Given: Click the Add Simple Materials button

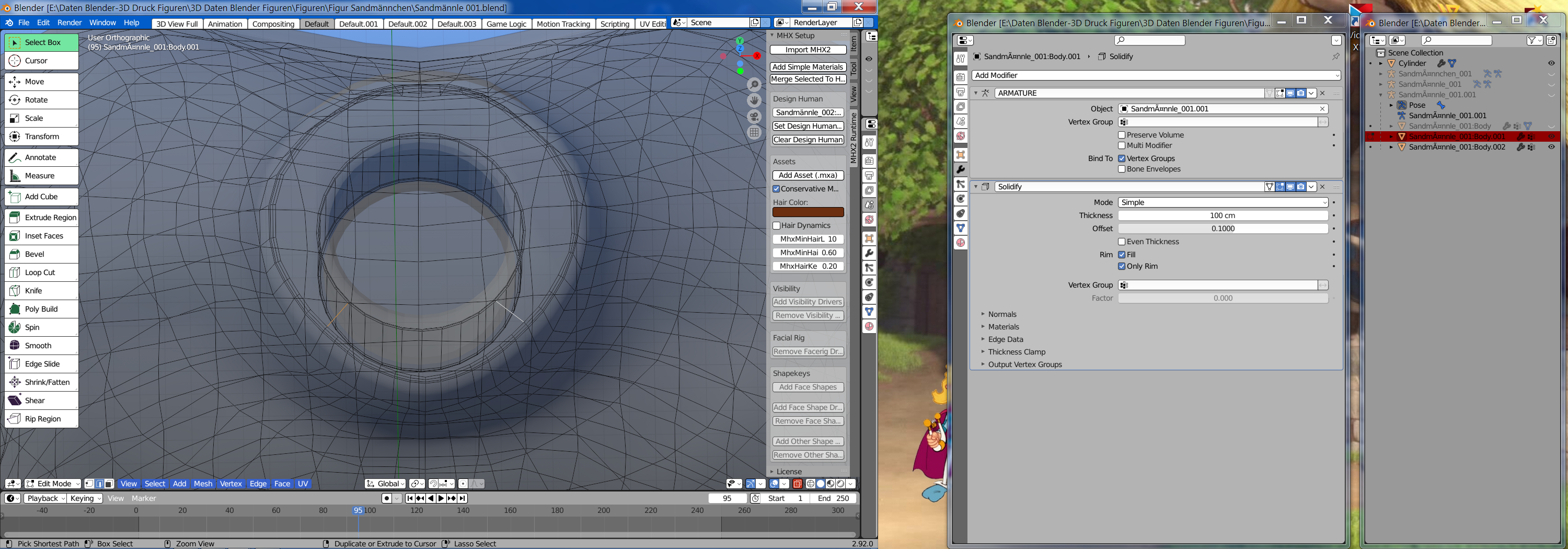Looking at the screenshot, I should pos(808,67).
